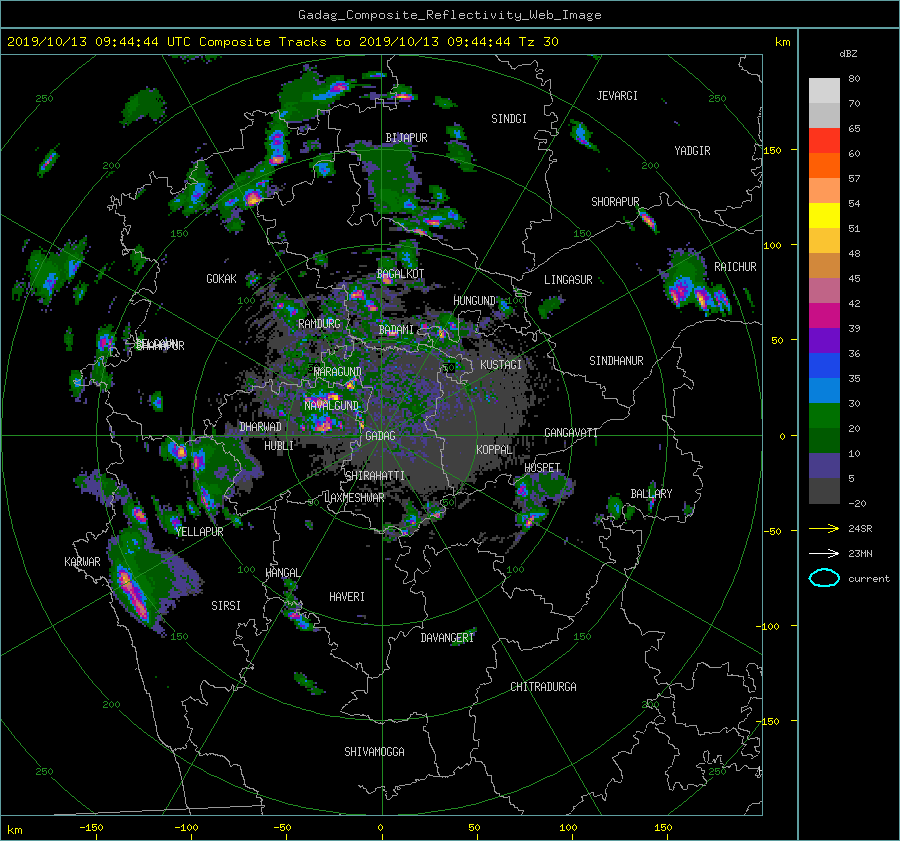Click the GADAG radar center label
Screen dimensions: 900x841
380,436
